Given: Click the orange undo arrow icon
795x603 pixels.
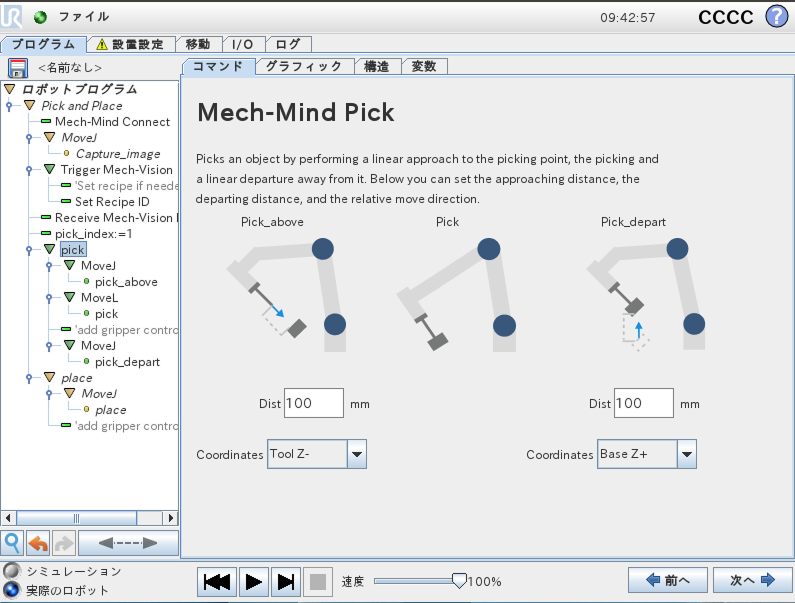Looking at the screenshot, I should click(x=38, y=543).
